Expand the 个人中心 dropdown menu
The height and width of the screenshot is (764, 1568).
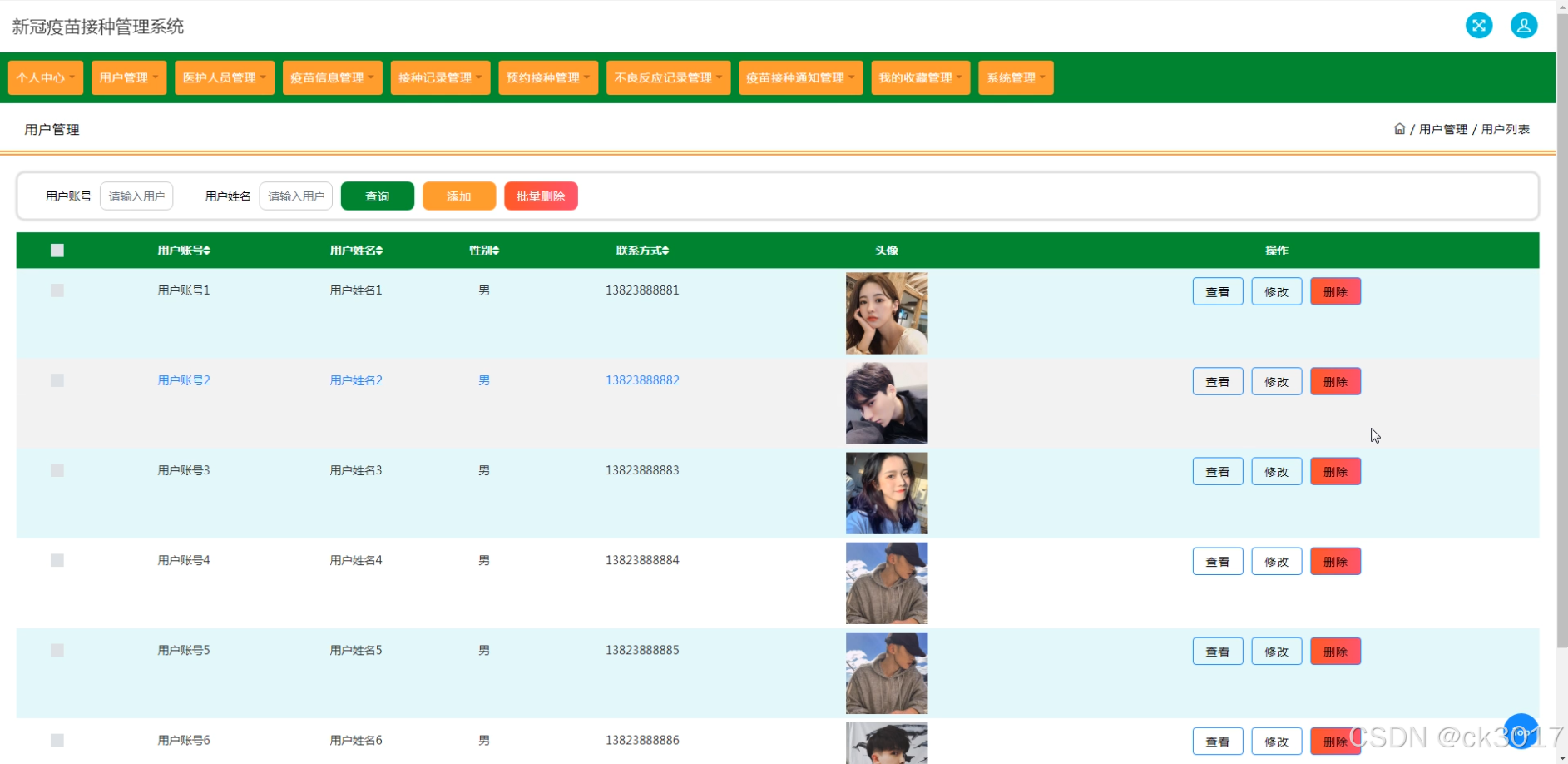(46, 77)
